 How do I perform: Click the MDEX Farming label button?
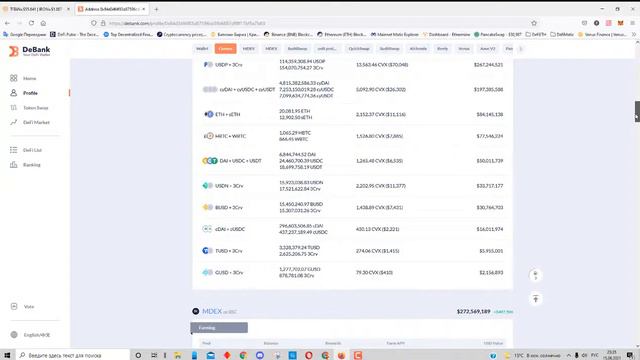click(219, 327)
